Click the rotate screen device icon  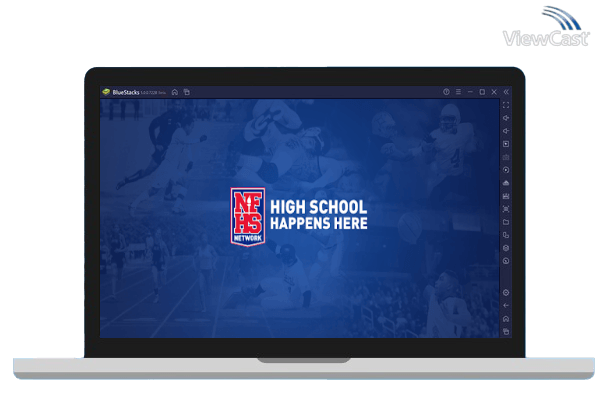(x=506, y=235)
